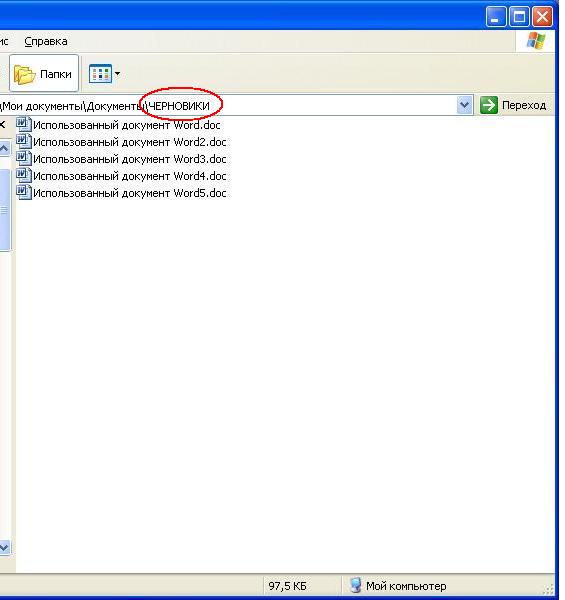Click the Word icon of Word3.doc
Screen dimensions: 565x600
pos(24,158)
